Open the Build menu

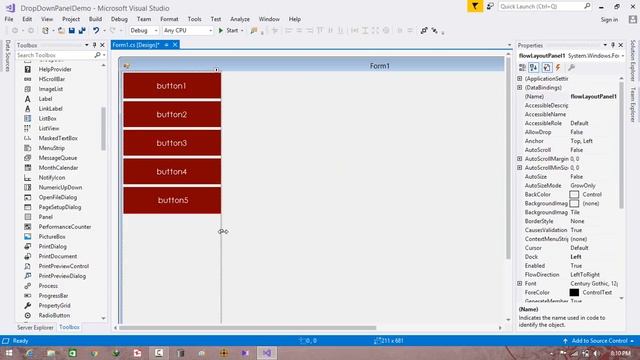click(96, 19)
